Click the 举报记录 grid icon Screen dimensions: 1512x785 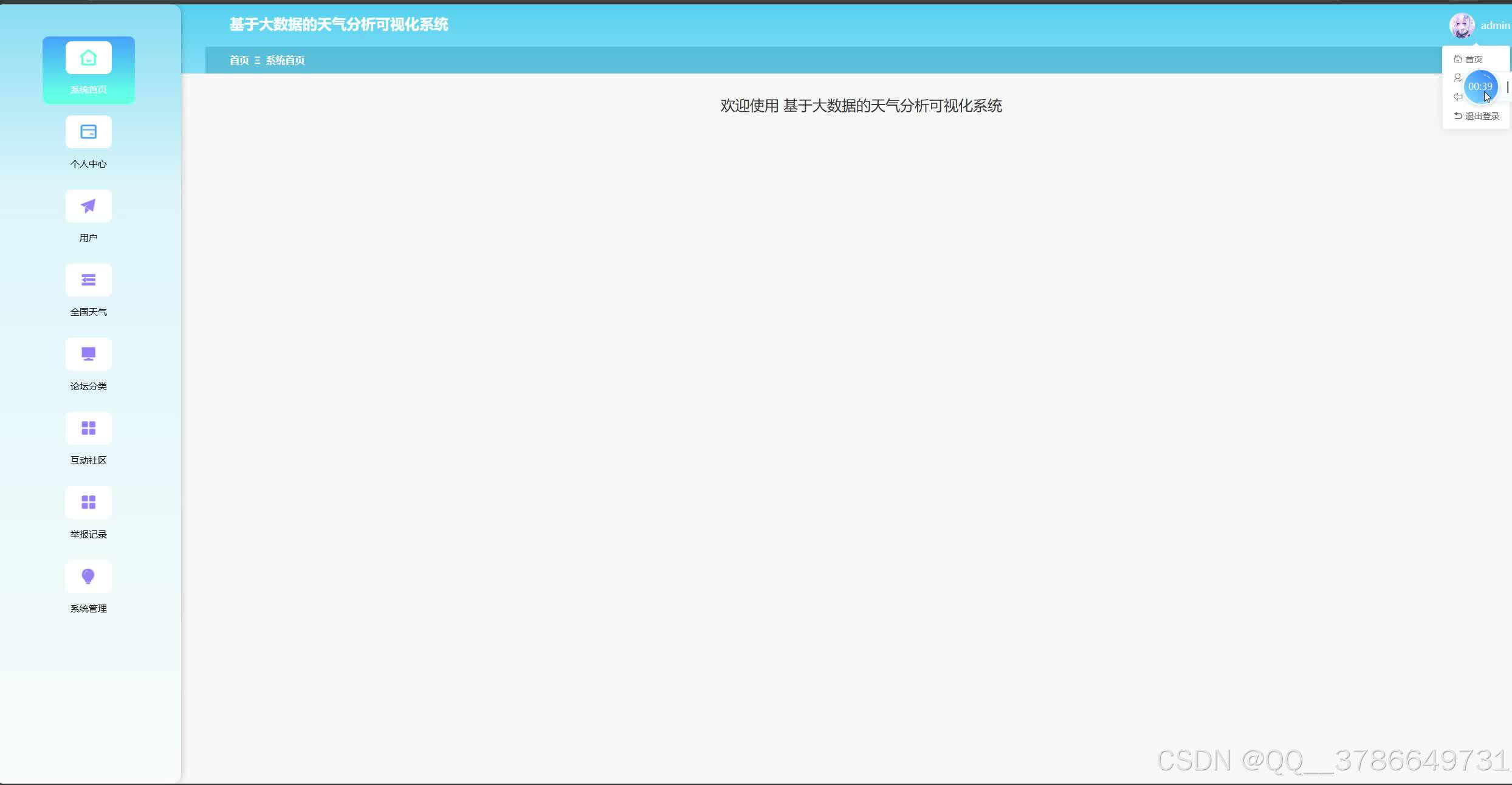[x=88, y=502]
